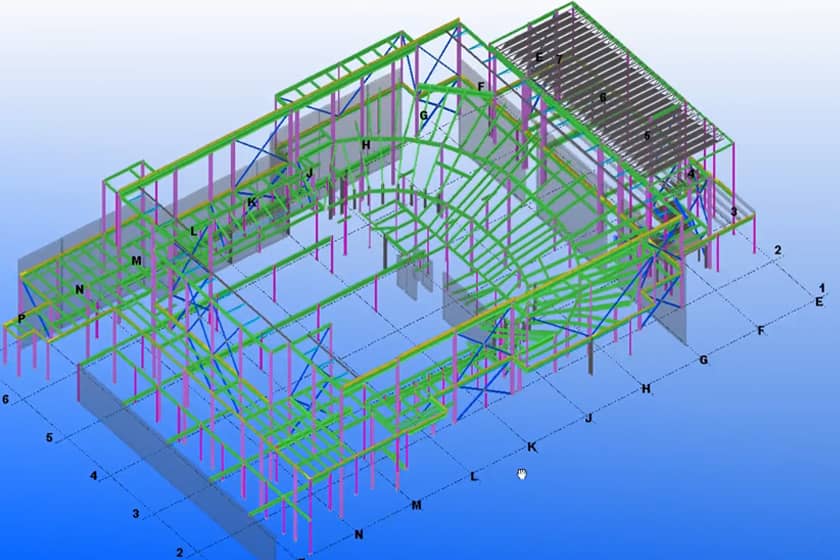Click grid label M on the upper framing
The height and width of the screenshot is (560, 840).
[x=136, y=261]
